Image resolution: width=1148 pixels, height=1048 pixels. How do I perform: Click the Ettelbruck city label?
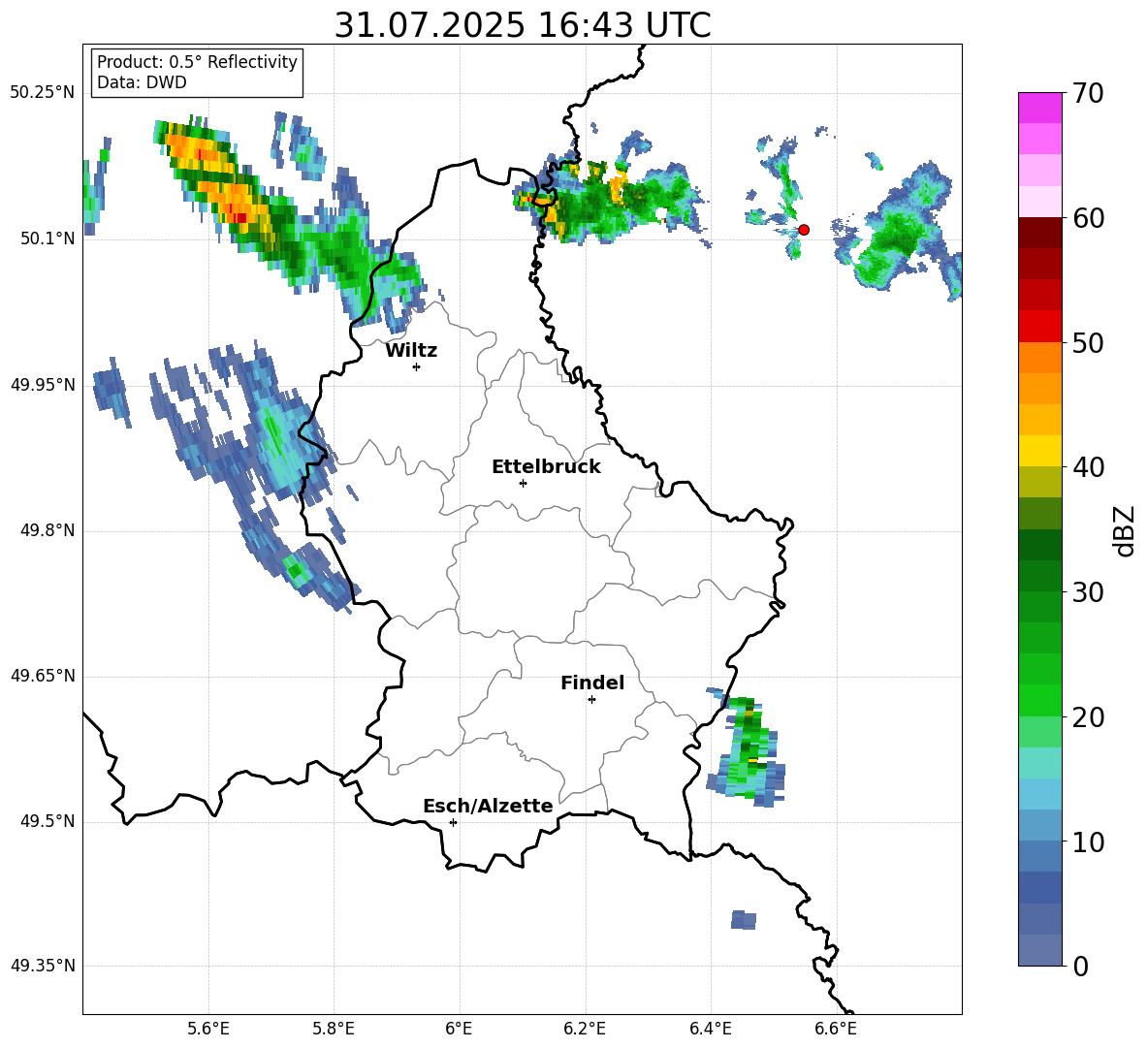(x=546, y=467)
